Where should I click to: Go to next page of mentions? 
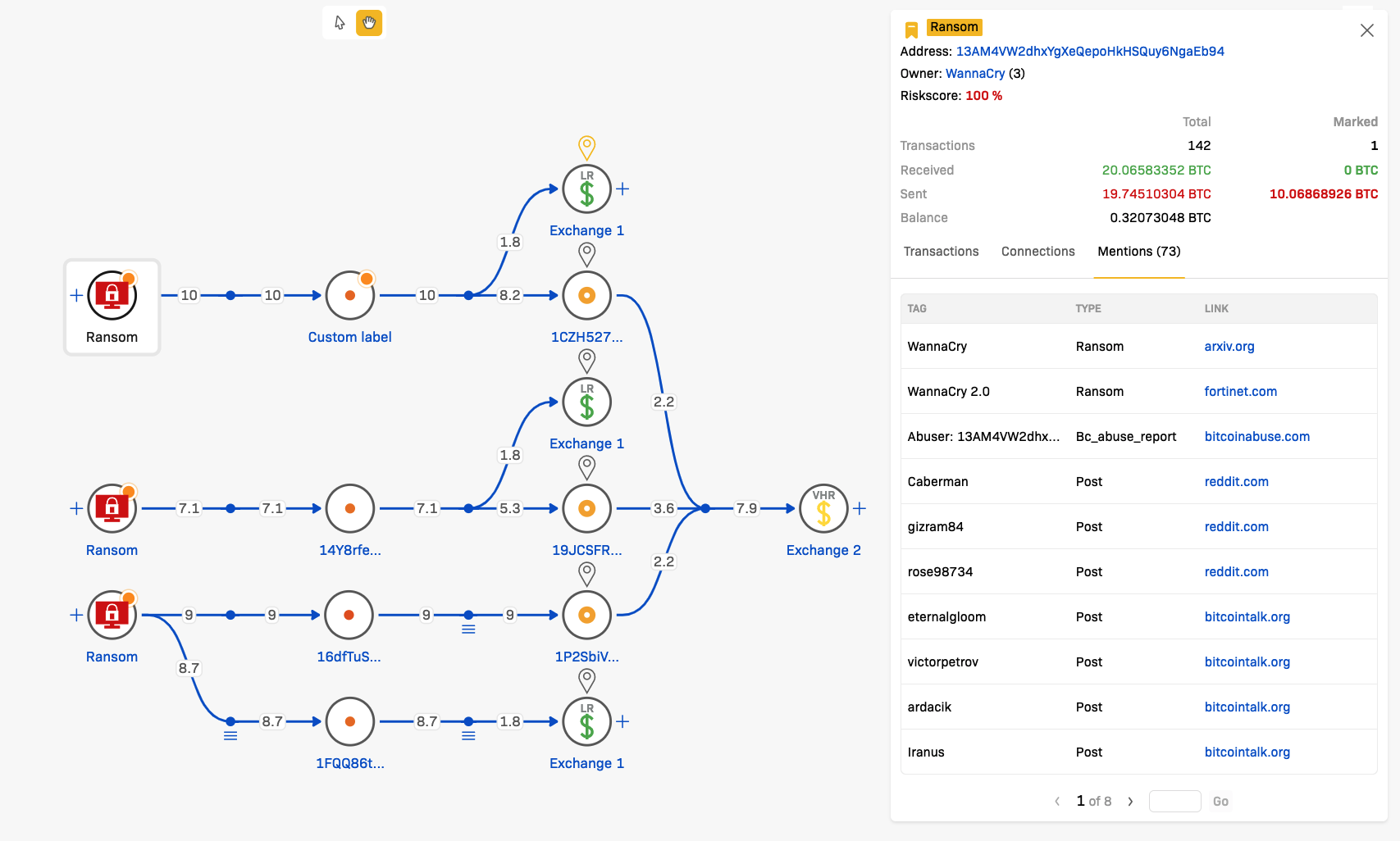pyautogui.click(x=1130, y=802)
